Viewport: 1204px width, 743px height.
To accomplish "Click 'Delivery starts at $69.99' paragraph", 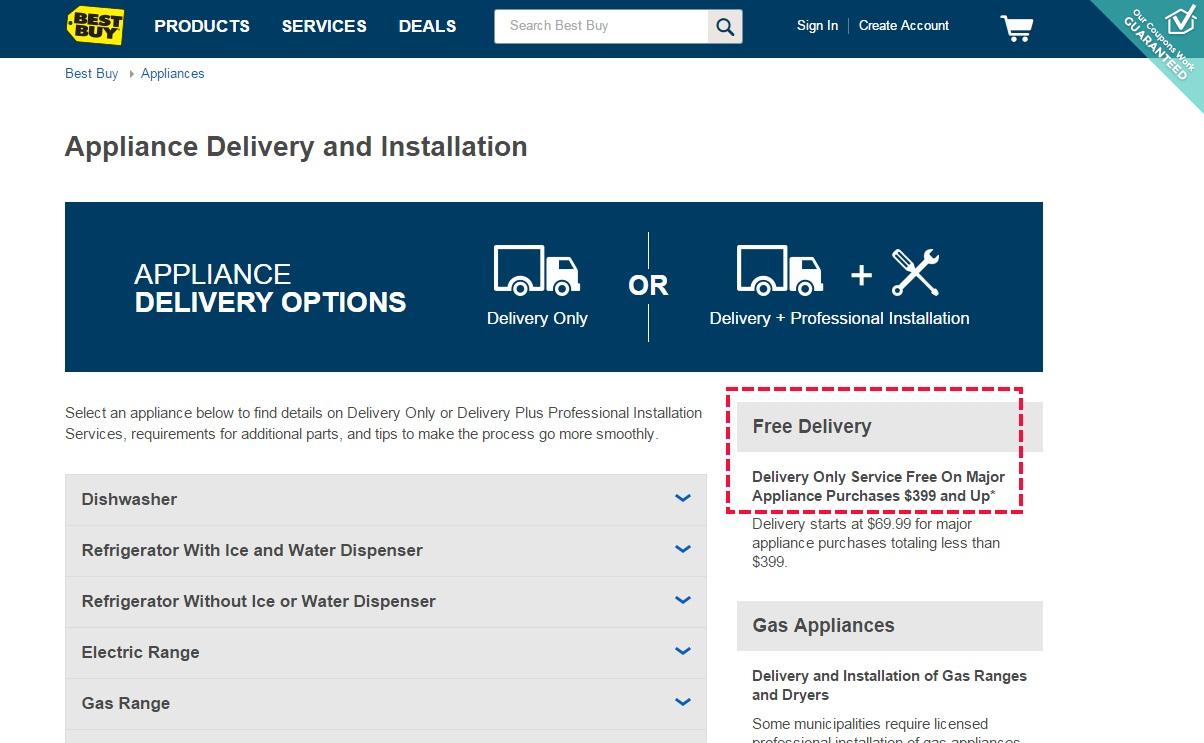I will 876,543.
